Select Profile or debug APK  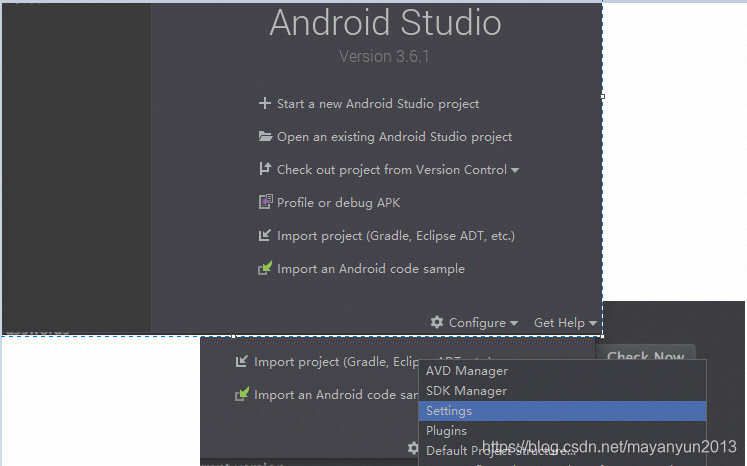[x=338, y=203]
